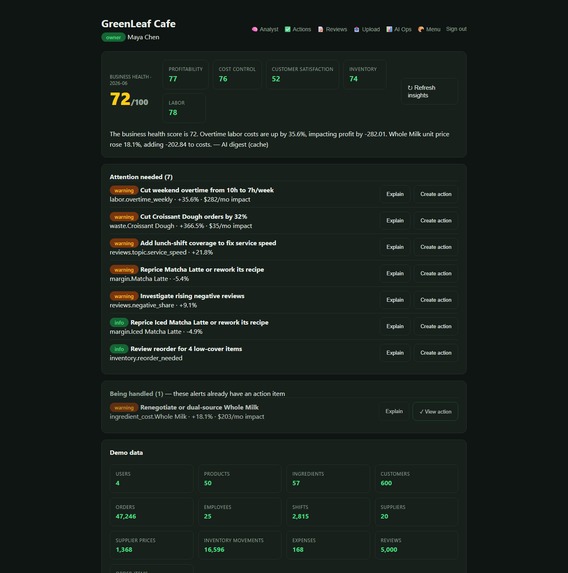Click the Reviews document icon
This screenshot has width=568, height=573.
point(321,29)
